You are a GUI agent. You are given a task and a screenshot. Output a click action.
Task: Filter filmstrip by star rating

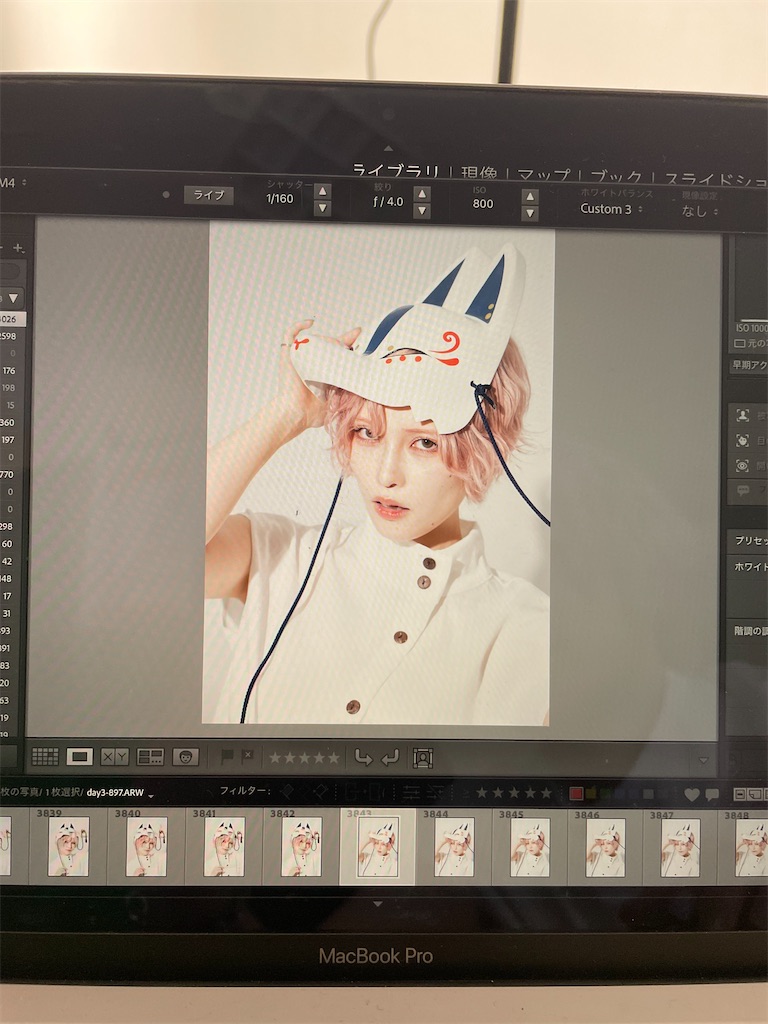(514, 793)
